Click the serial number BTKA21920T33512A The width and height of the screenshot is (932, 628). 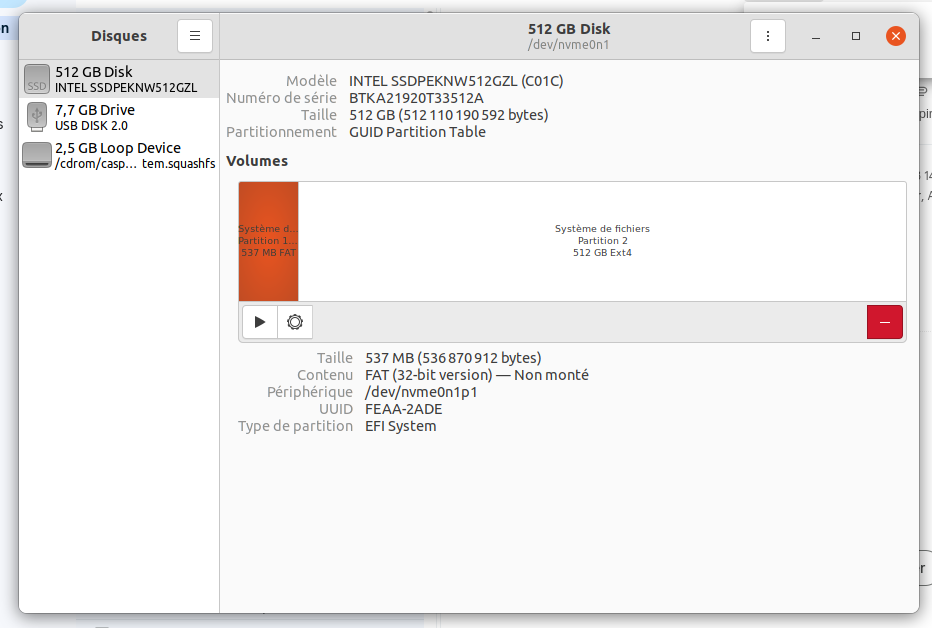coord(416,97)
